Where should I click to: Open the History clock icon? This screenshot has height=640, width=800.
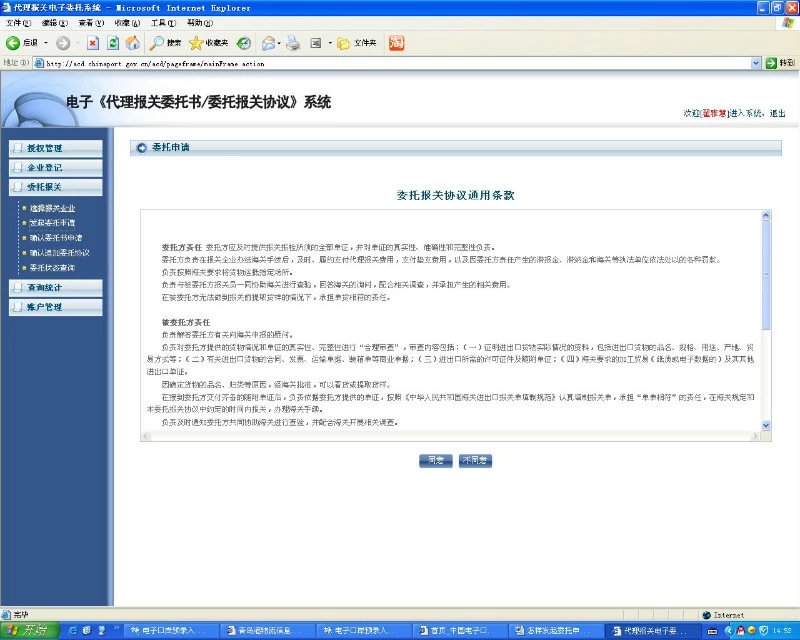244,43
